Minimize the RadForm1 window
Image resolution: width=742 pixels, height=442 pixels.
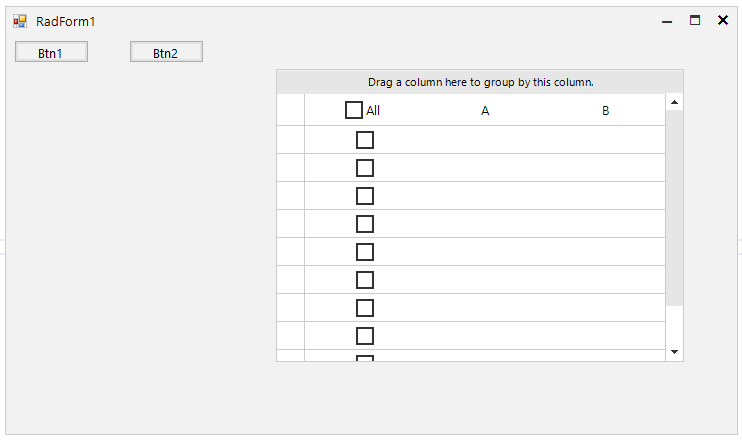point(667,21)
